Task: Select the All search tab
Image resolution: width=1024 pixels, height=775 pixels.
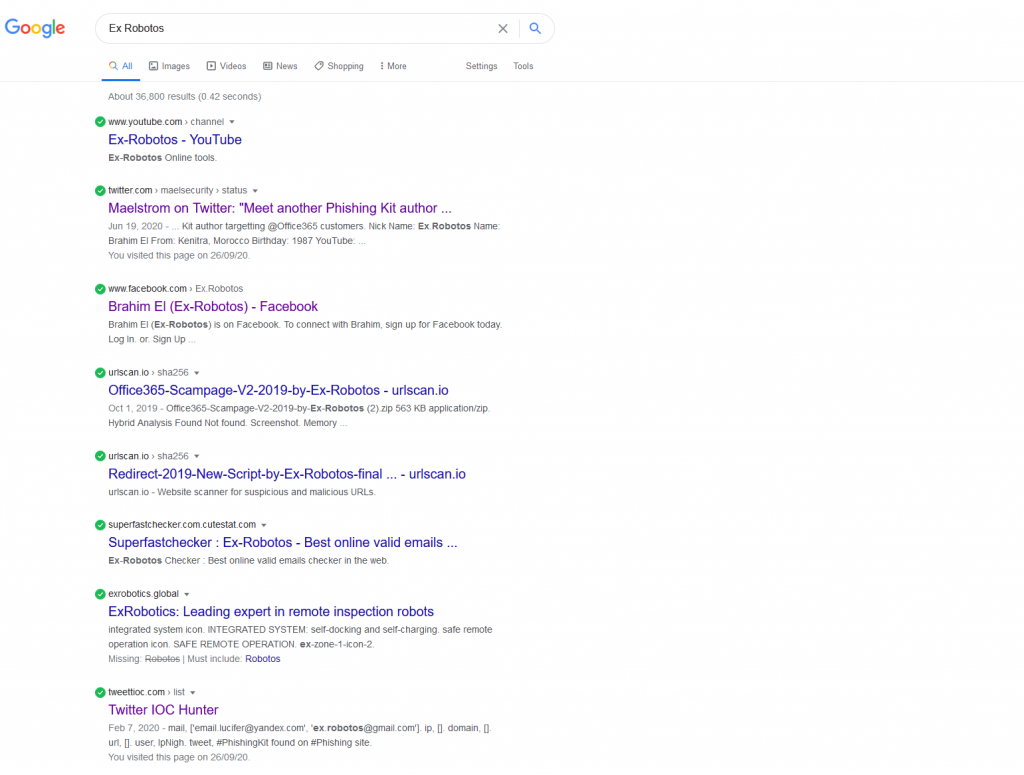Action: click(121, 66)
